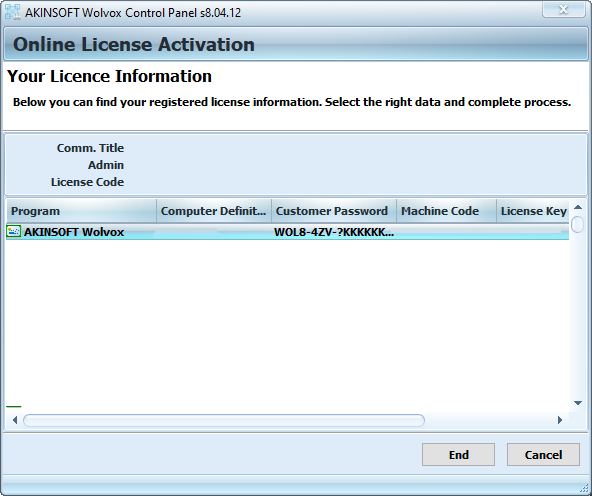
Task: Click the License Key column header
Action: coord(533,211)
